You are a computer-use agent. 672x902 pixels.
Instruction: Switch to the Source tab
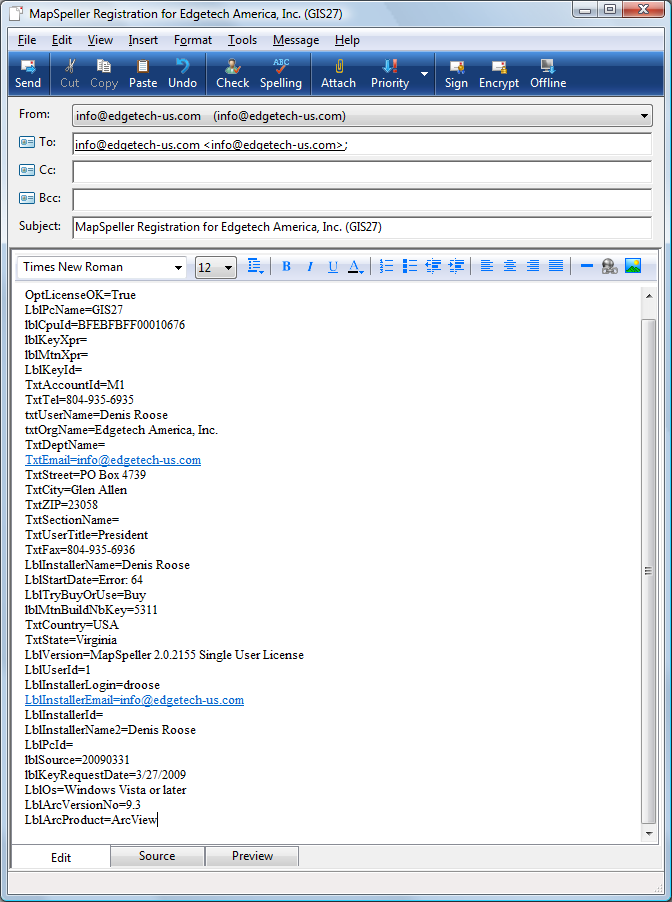(157, 856)
